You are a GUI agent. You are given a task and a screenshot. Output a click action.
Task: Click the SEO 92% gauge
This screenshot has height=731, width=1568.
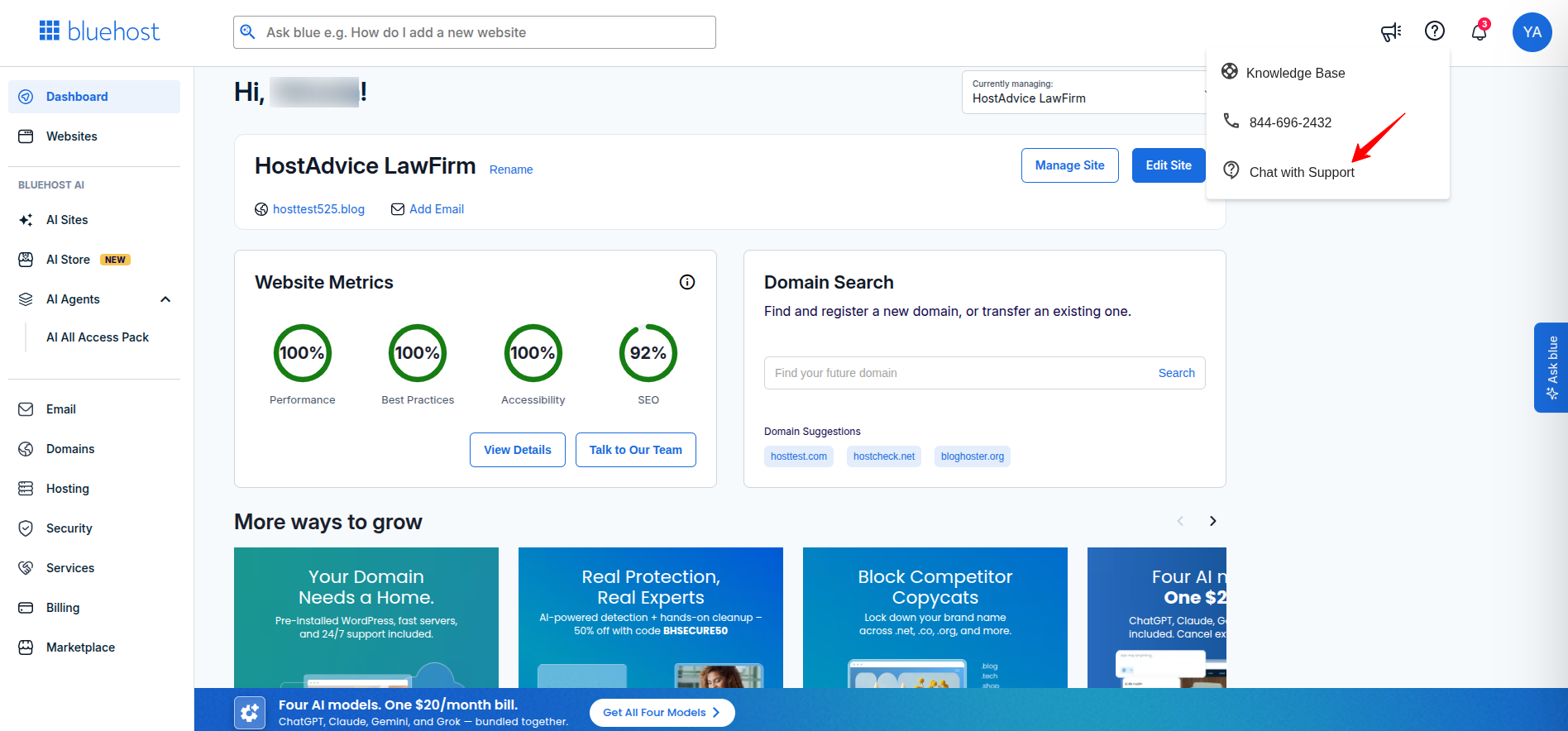[x=648, y=353]
